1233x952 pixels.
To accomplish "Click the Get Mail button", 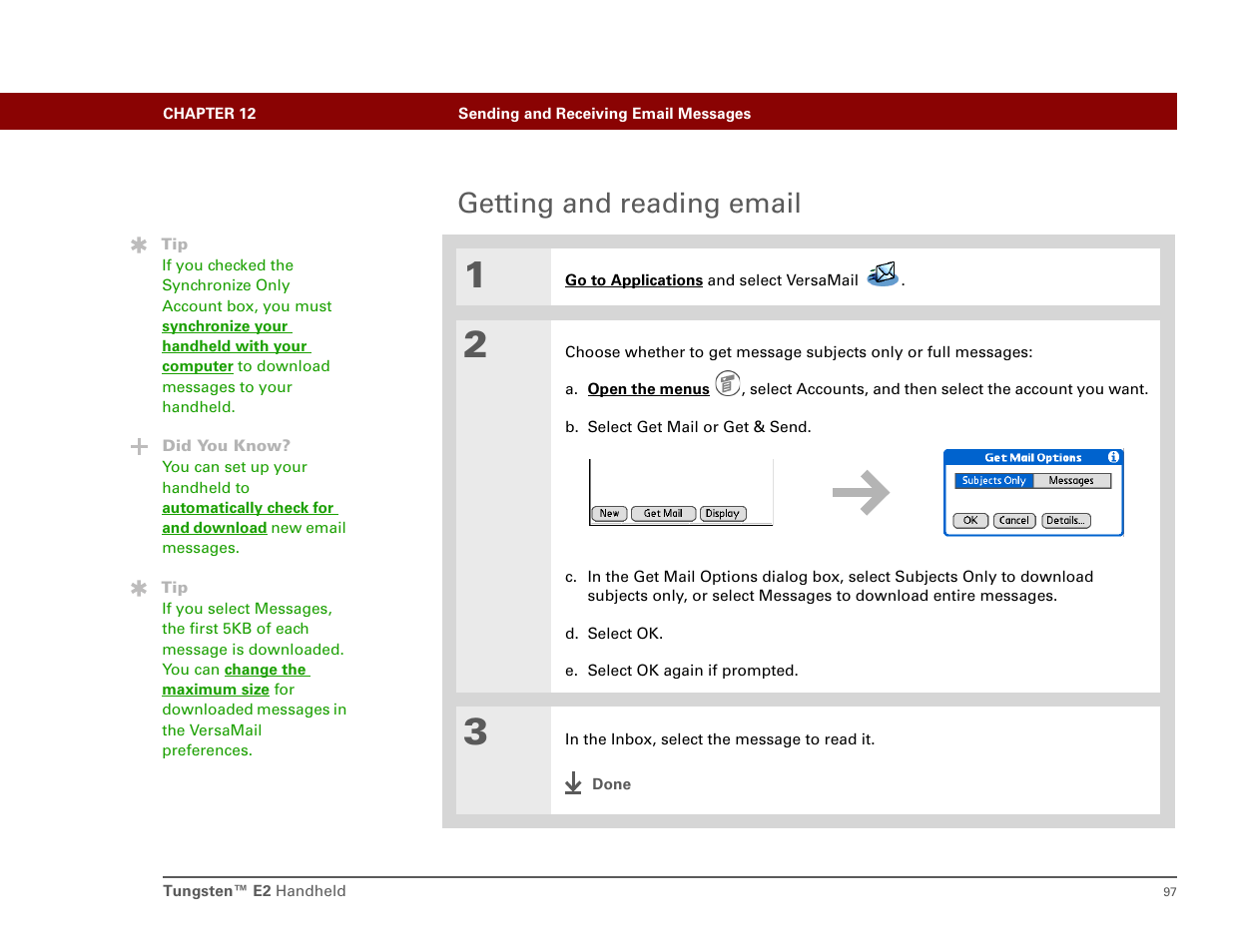I will click(x=663, y=514).
